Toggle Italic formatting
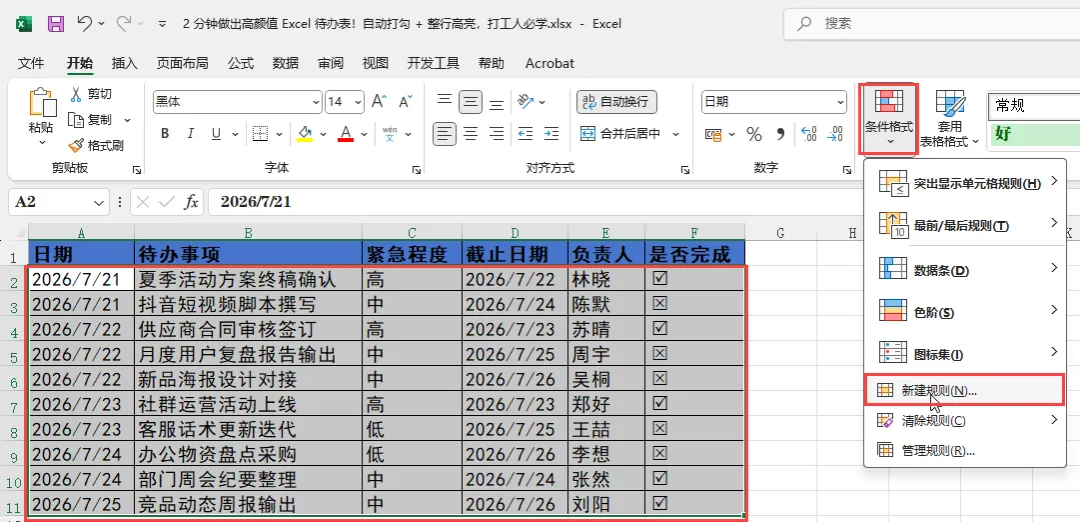The image size is (1080, 522). click(x=191, y=134)
